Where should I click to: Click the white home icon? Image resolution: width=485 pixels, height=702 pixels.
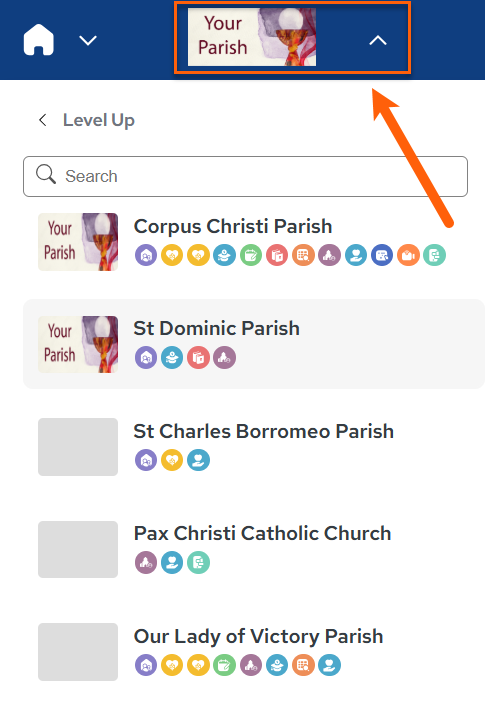(x=39, y=40)
